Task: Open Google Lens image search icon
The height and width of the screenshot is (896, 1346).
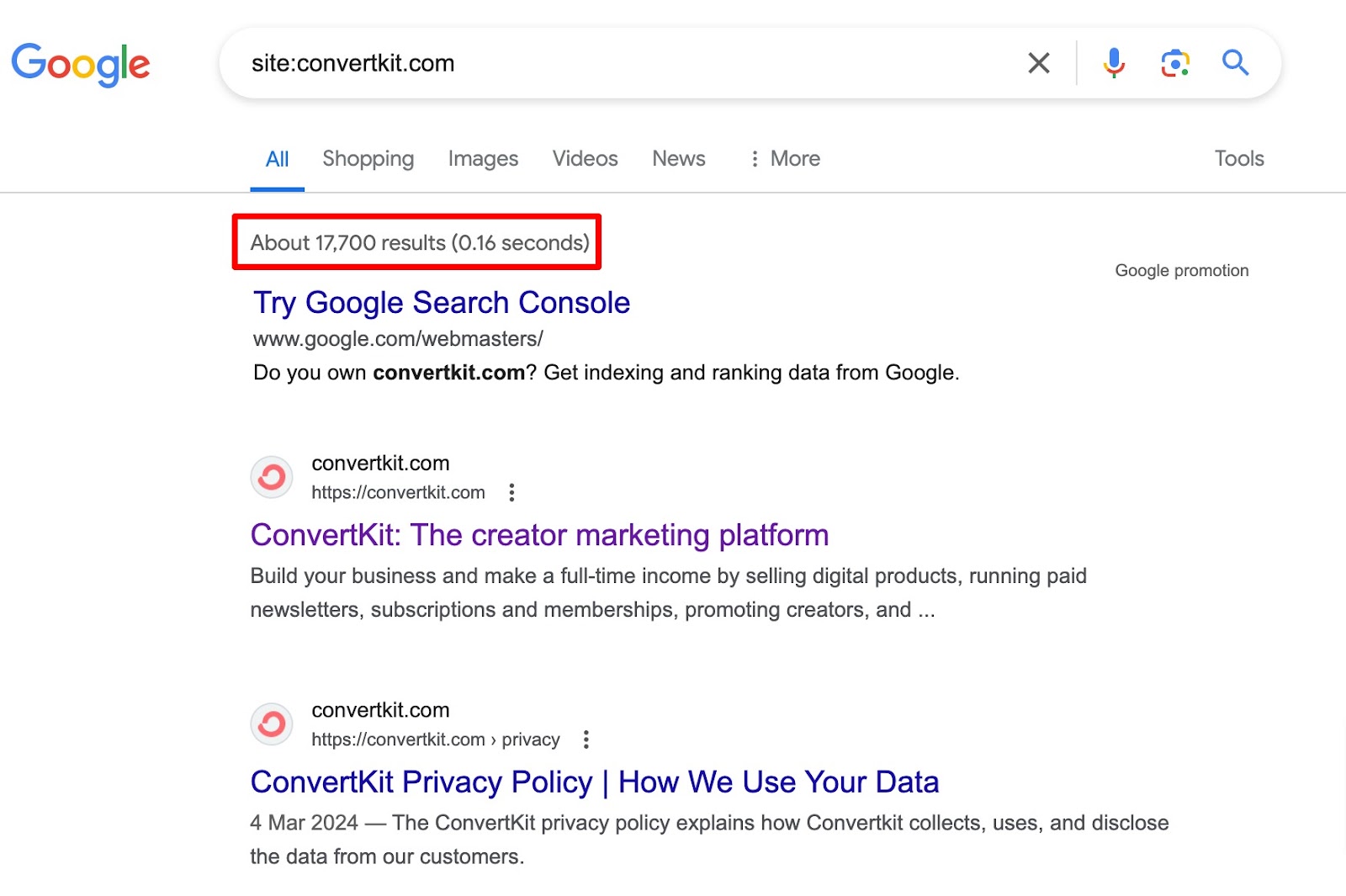Action: 1175,63
